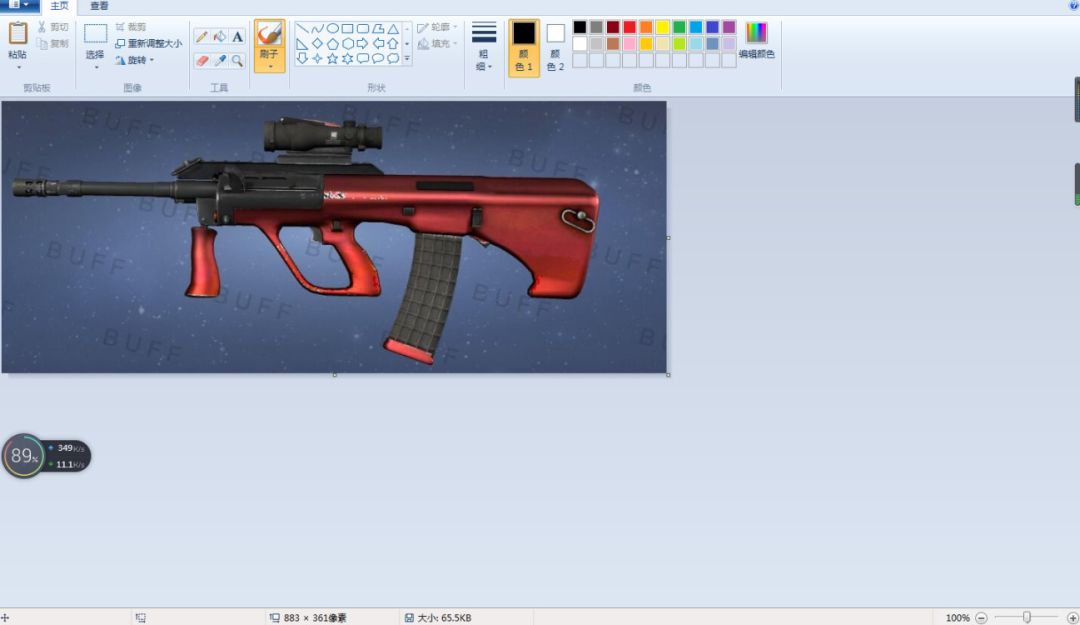The width and height of the screenshot is (1080, 625).
Task: Select the curve shape
Action: click(317, 29)
